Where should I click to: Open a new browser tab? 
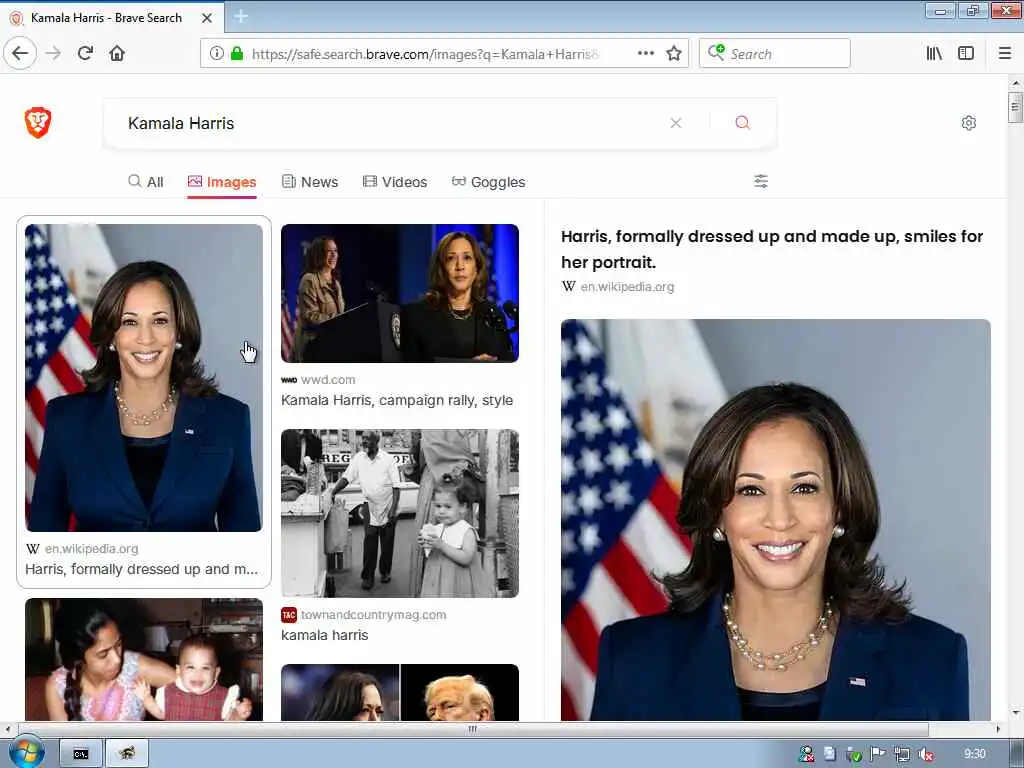tap(241, 17)
